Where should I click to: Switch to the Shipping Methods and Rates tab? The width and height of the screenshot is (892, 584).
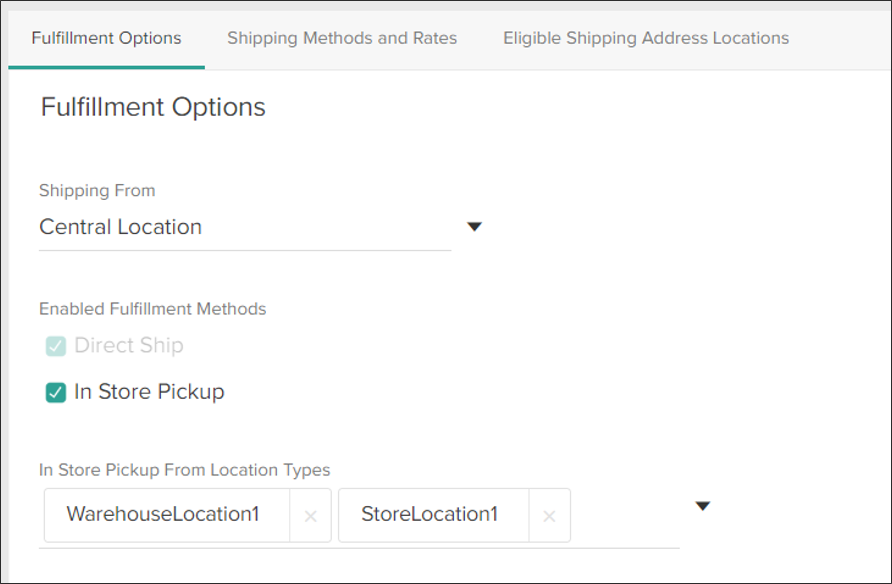tap(342, 38)
